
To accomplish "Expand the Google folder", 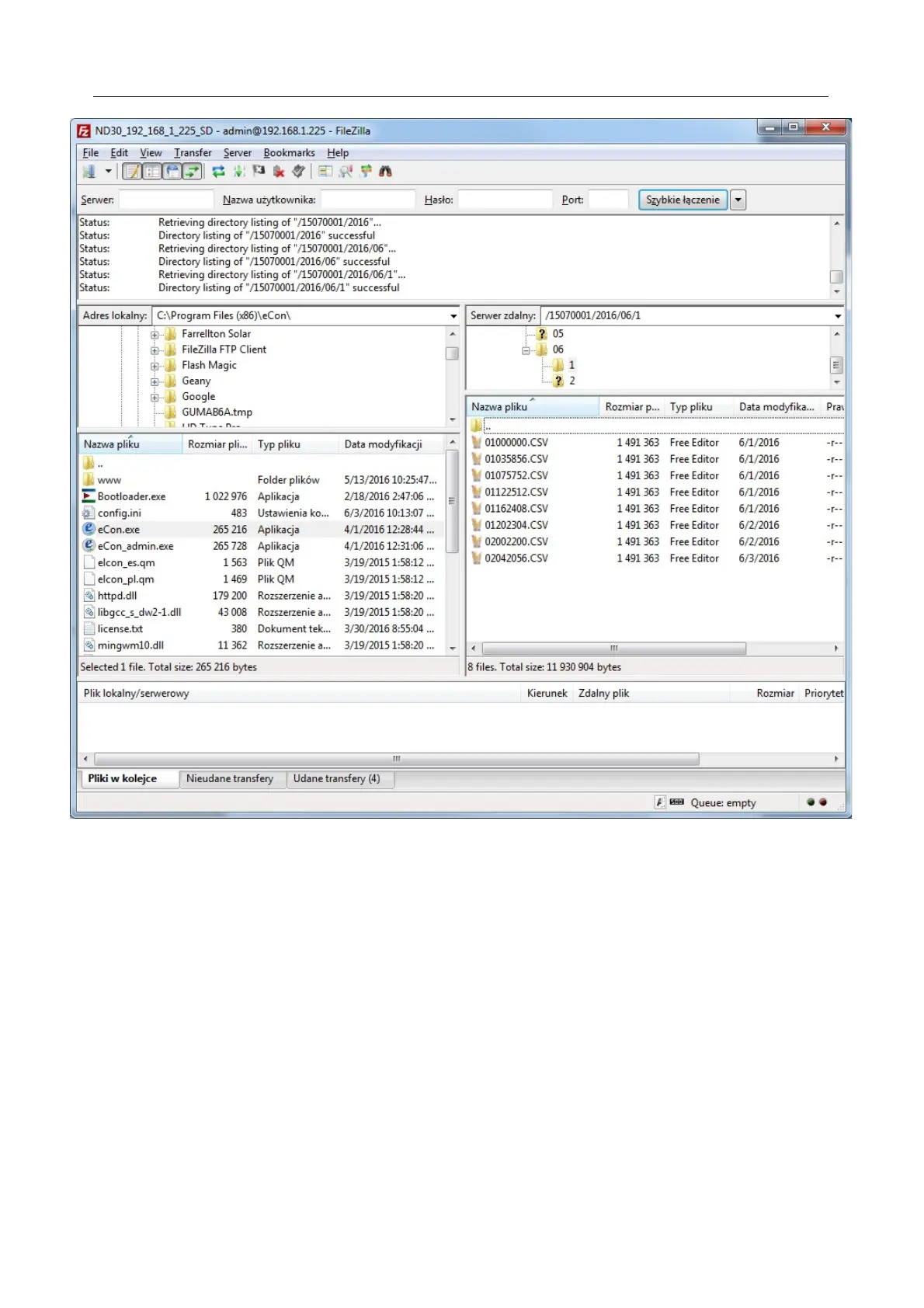I will (155, 397).
